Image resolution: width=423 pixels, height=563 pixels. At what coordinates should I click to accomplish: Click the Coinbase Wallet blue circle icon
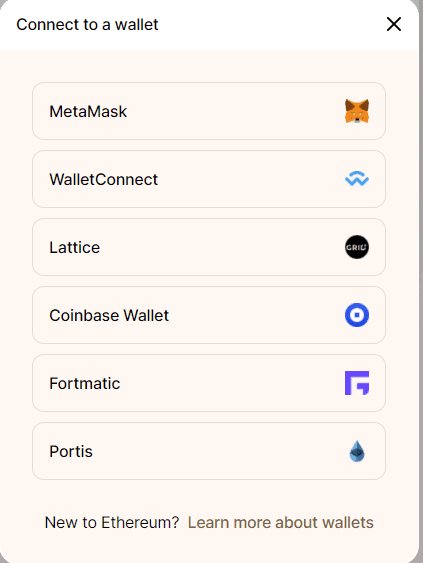point(357,315)
